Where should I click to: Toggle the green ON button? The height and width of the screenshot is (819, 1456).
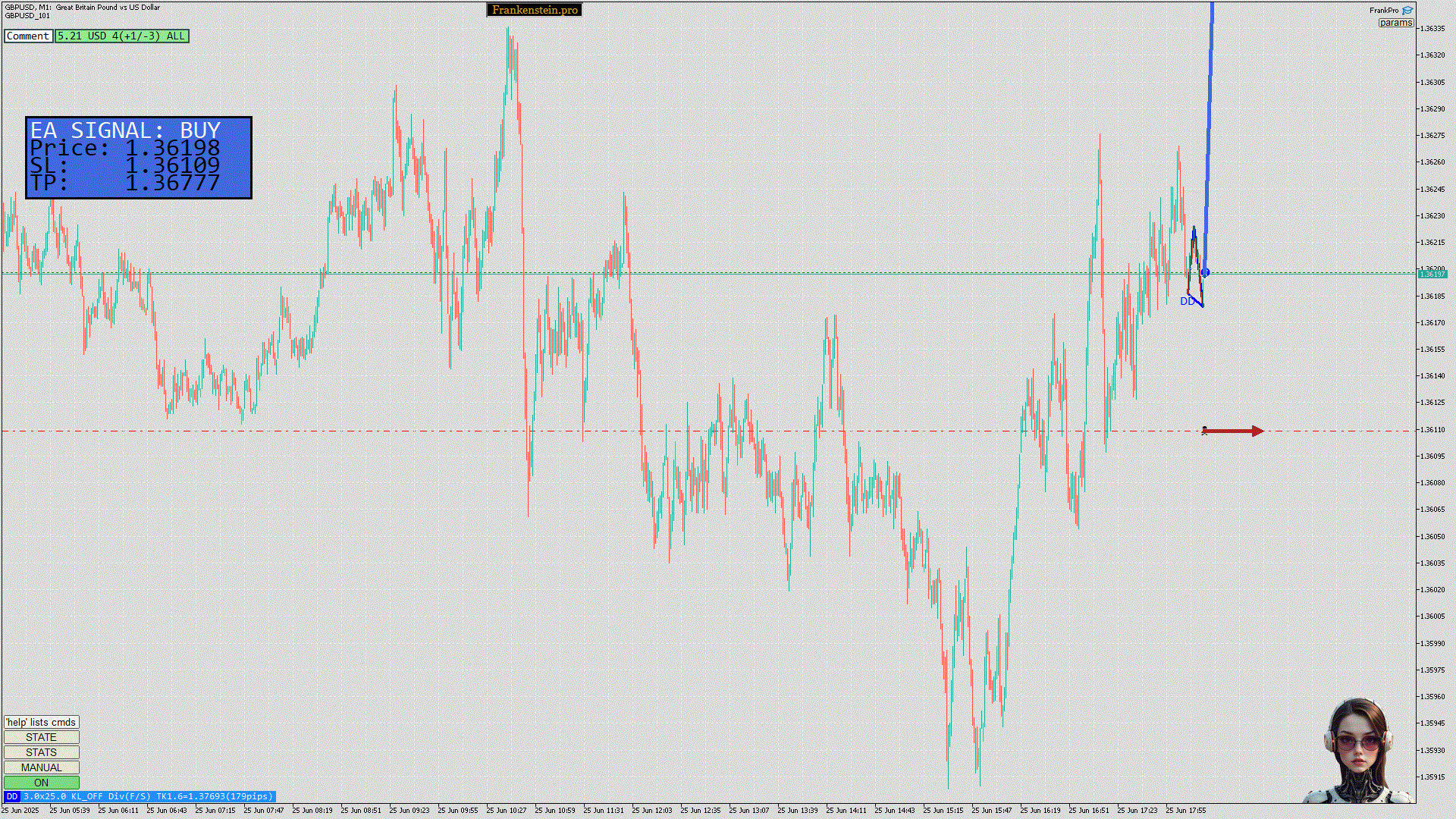click(41, 783)
